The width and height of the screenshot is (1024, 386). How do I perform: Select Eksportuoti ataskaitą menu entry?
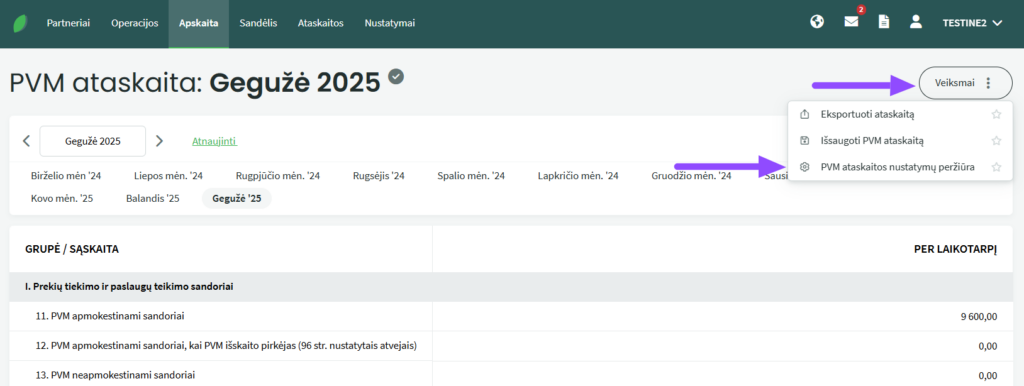click(900, 114)
